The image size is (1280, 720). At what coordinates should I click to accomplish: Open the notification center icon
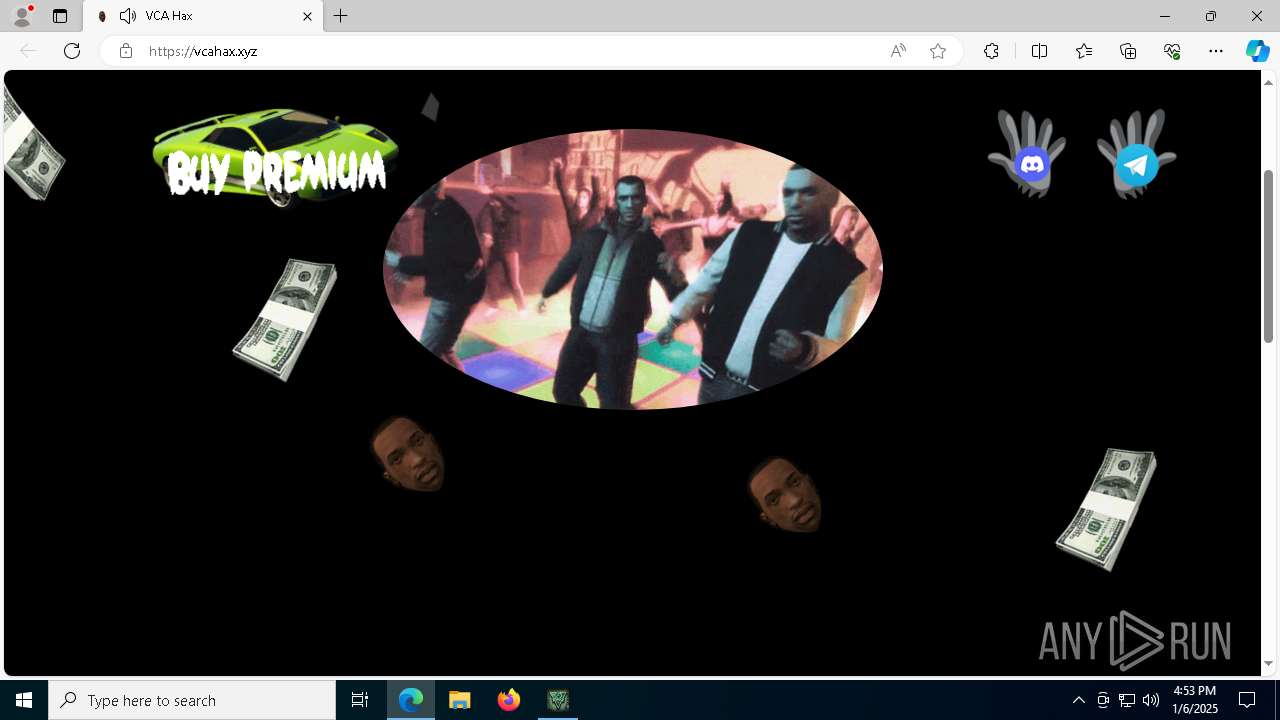click(1248, 700)
